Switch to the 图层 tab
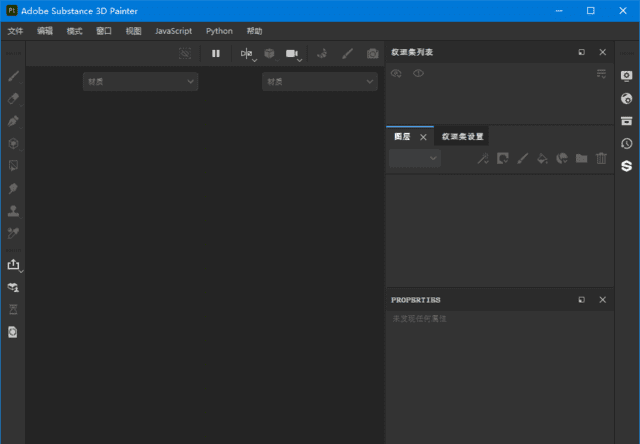 coord(402,137)
